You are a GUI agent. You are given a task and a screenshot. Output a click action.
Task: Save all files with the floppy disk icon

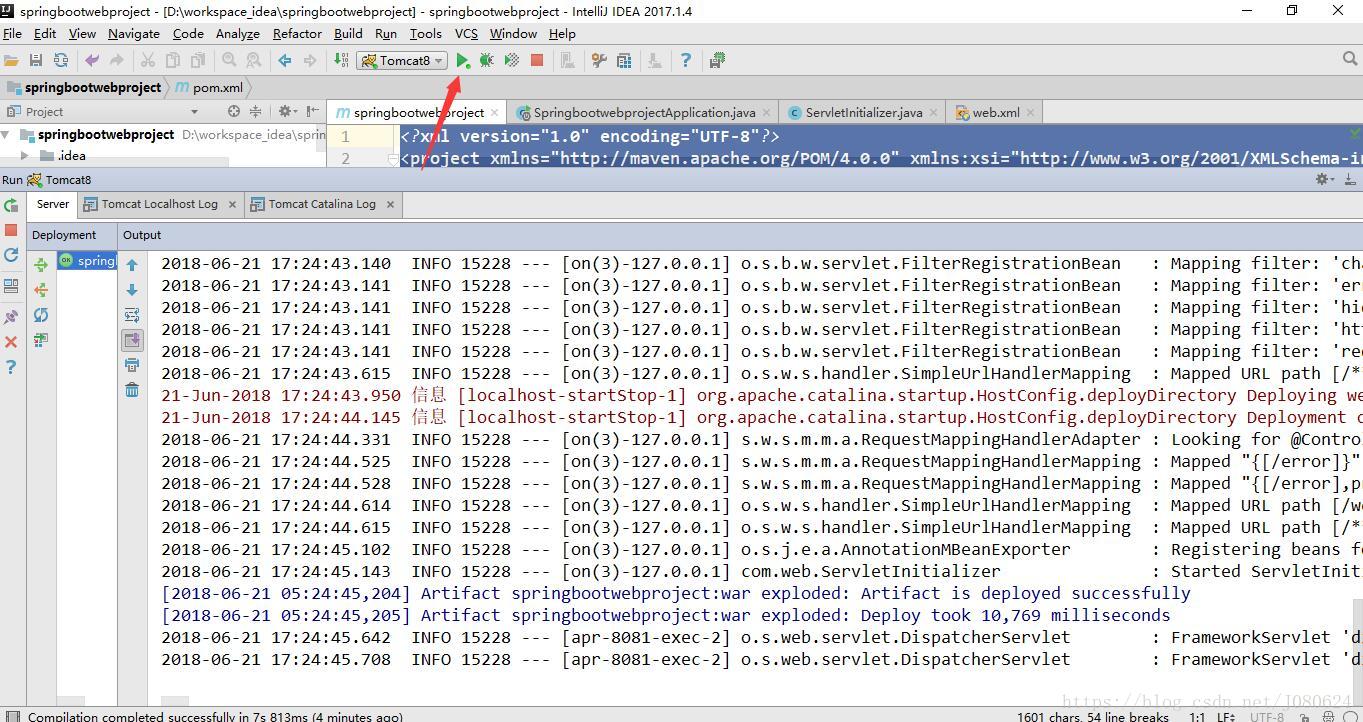[x=36, y=61]
